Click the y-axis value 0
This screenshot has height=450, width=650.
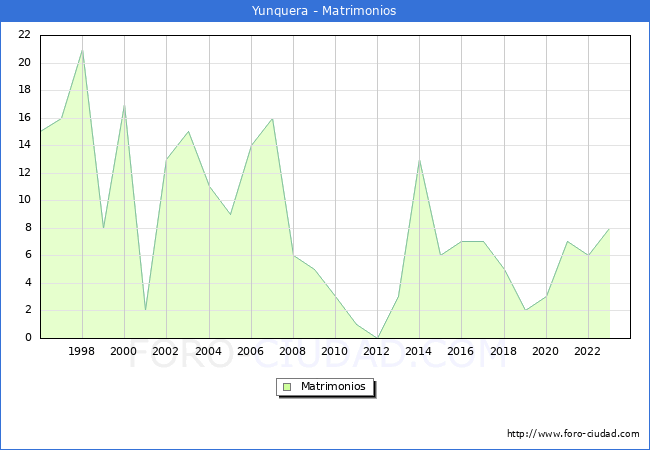click(x=28, y=337)
